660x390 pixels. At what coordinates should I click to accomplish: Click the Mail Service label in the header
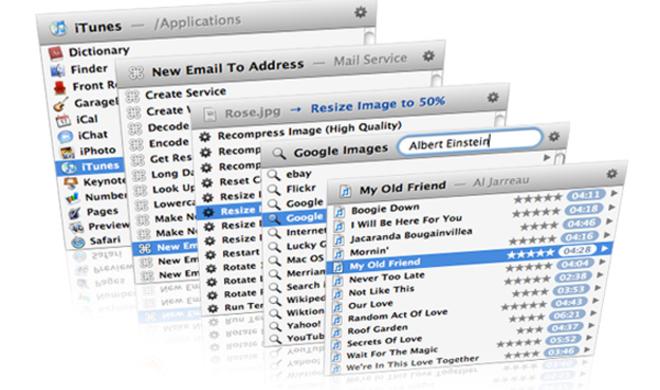point(370,60)
